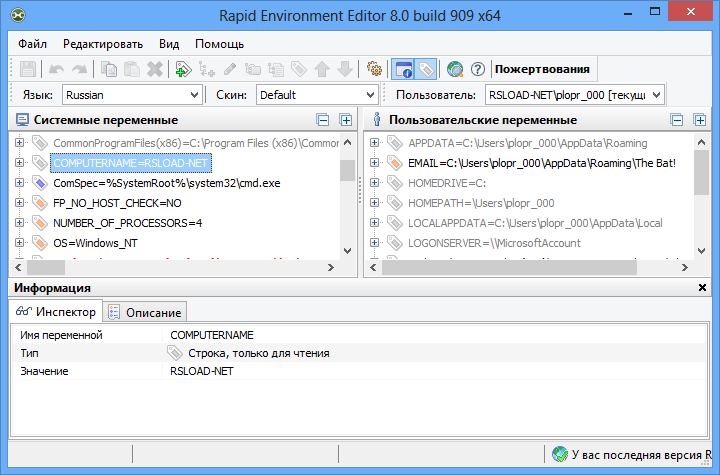Expand the HOMEPATH tree node
This screenshot has height=475, width=720.
pyautogui.click(x=374, y=203)
